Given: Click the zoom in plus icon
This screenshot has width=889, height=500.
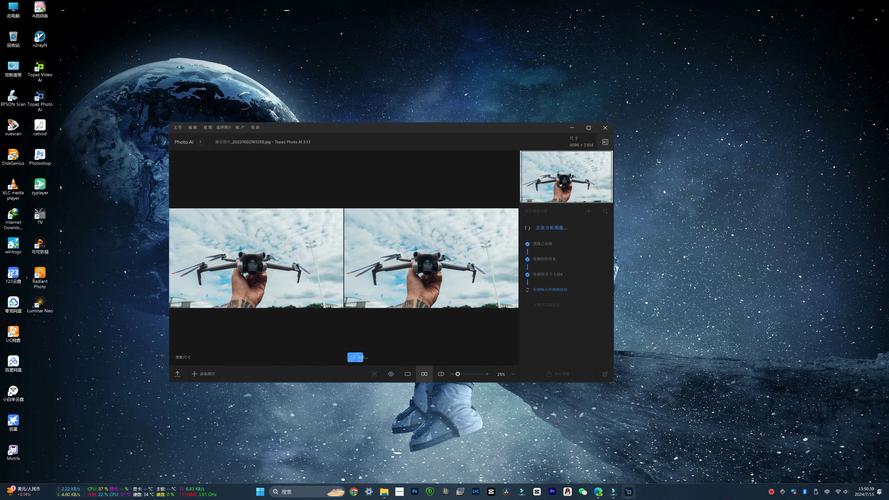Looking at the screenshot, I should 487,374.
